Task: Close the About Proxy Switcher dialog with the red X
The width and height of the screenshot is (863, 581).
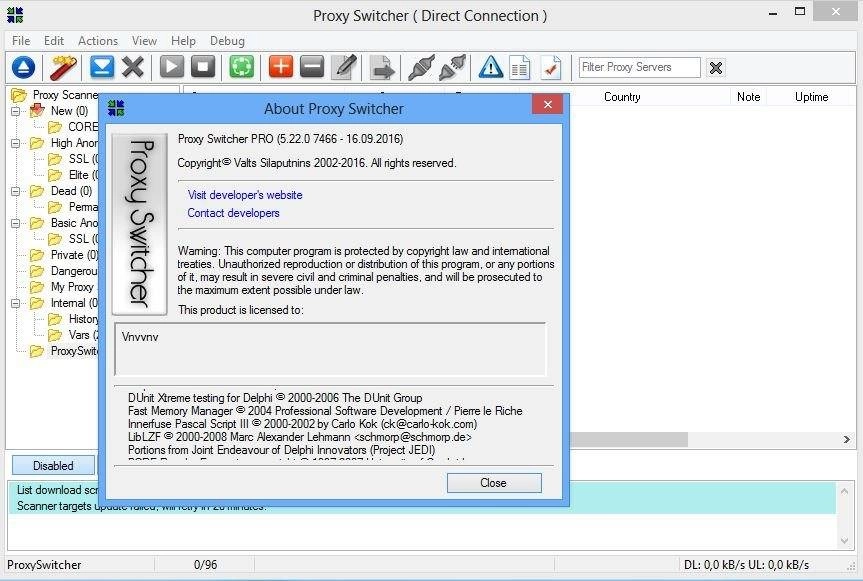Action: pyautogui.click(x=548, y=105)
